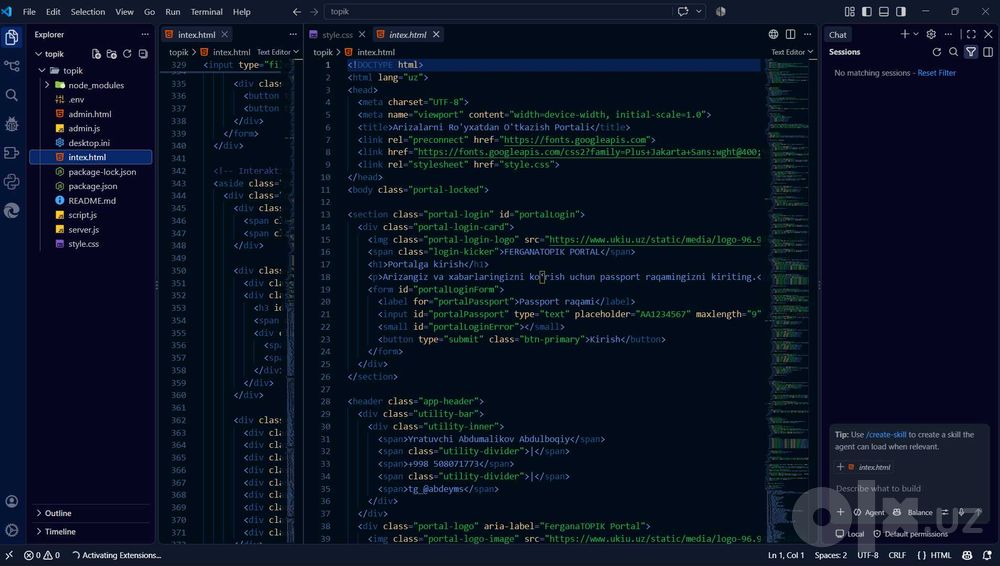The width and height of the screenshot is (1000, 566).
Task: Open more actions for right editor group
Action: pos(807,34)
